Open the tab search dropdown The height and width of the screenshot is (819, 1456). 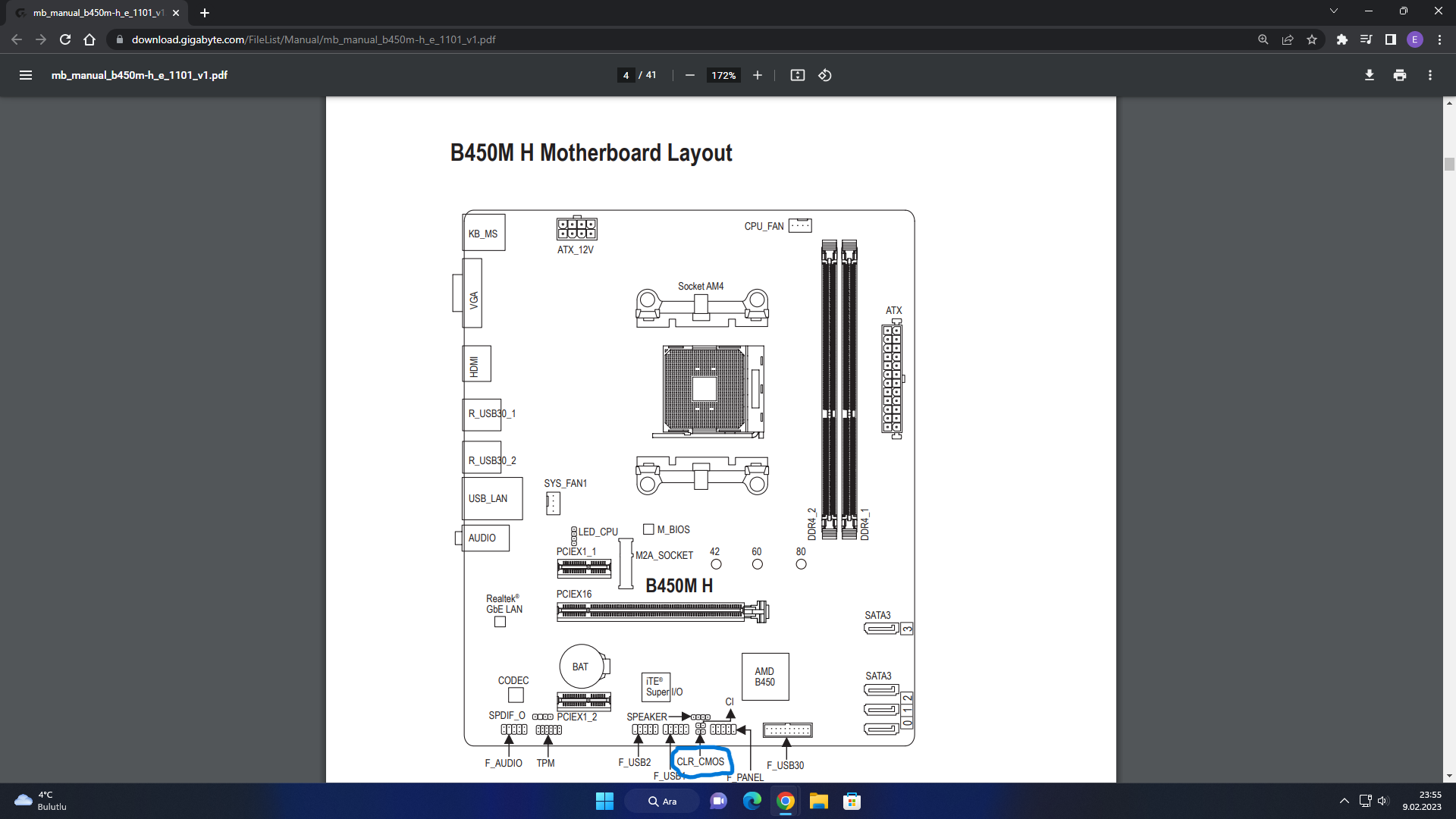1333,11
